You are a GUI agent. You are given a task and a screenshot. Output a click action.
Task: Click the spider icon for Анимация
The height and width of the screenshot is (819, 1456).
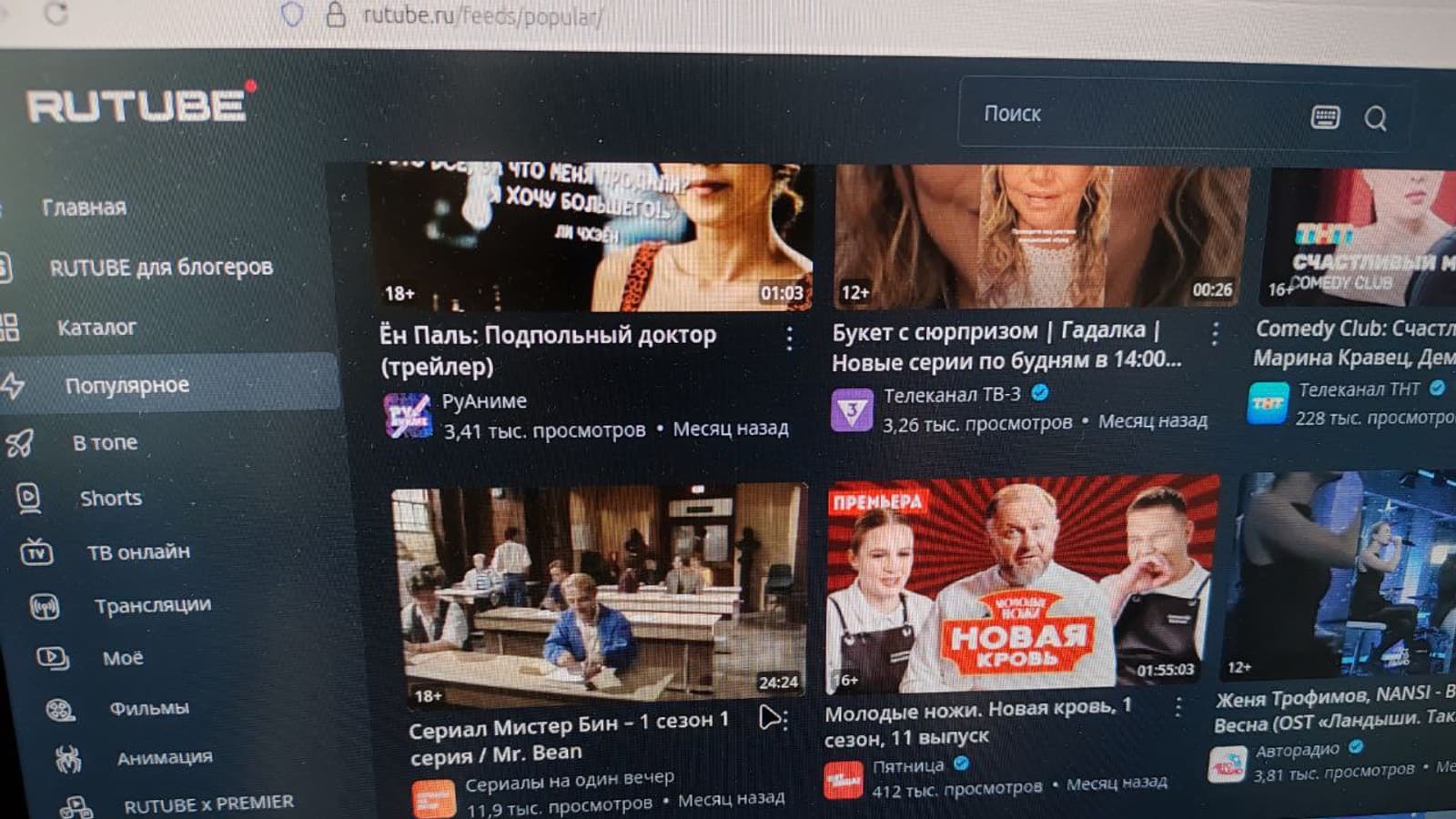(x=68, y=758)
